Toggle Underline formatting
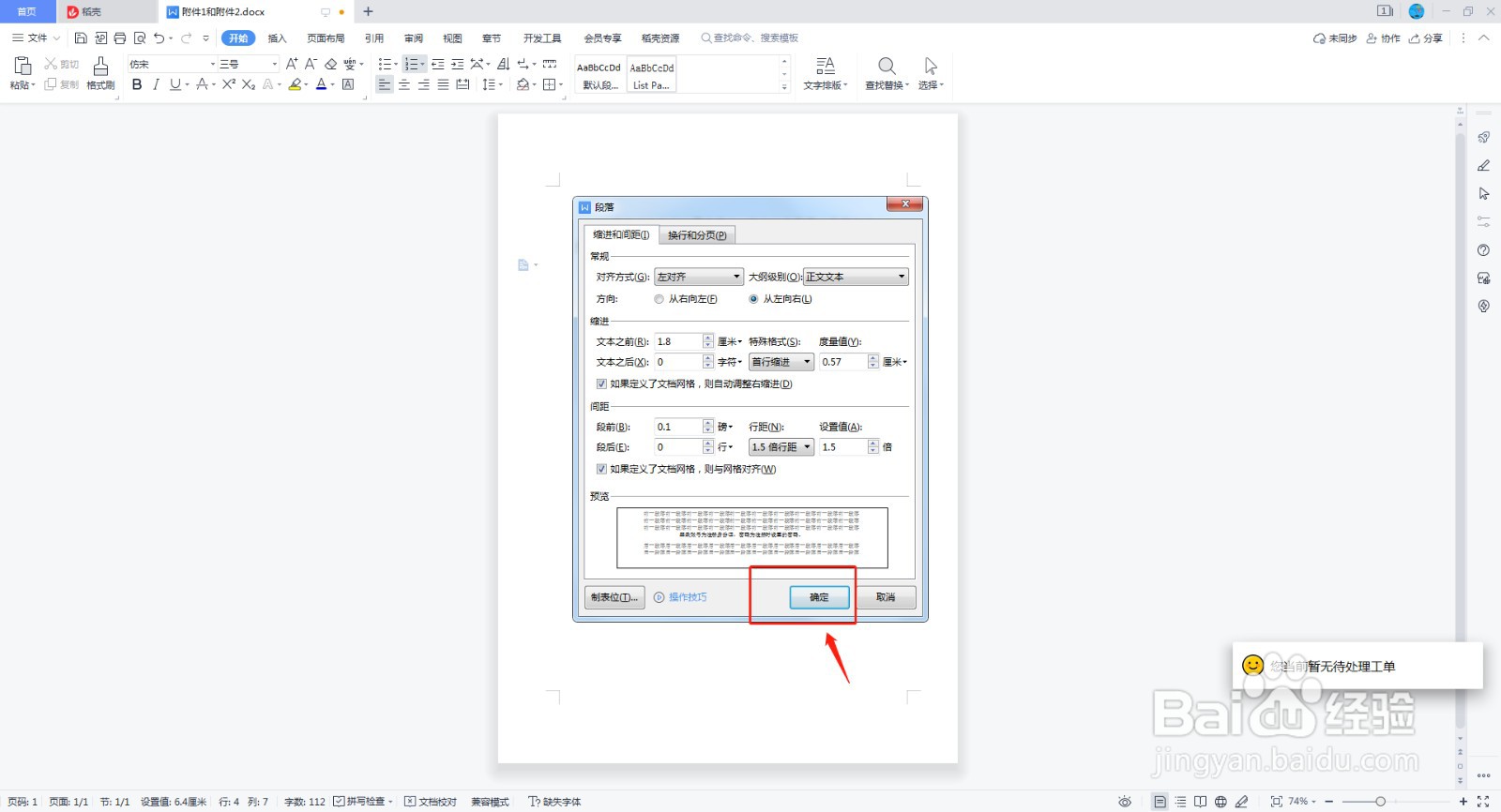This screenshot has height=812, width=1501. tap(174, 84)
